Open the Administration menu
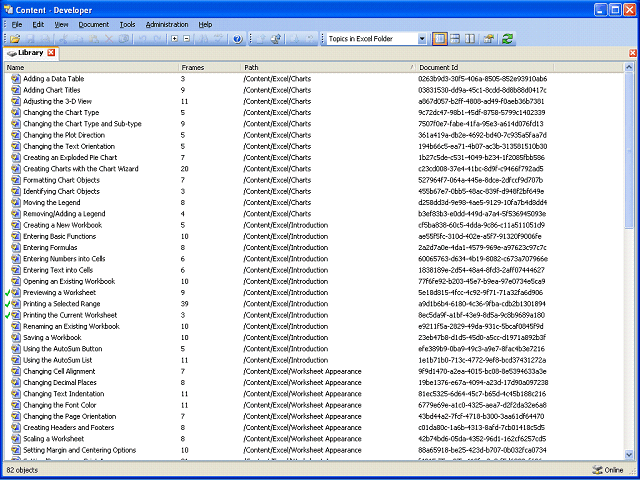The height and width of the screenshot is (480, 640). pos(167,24)
